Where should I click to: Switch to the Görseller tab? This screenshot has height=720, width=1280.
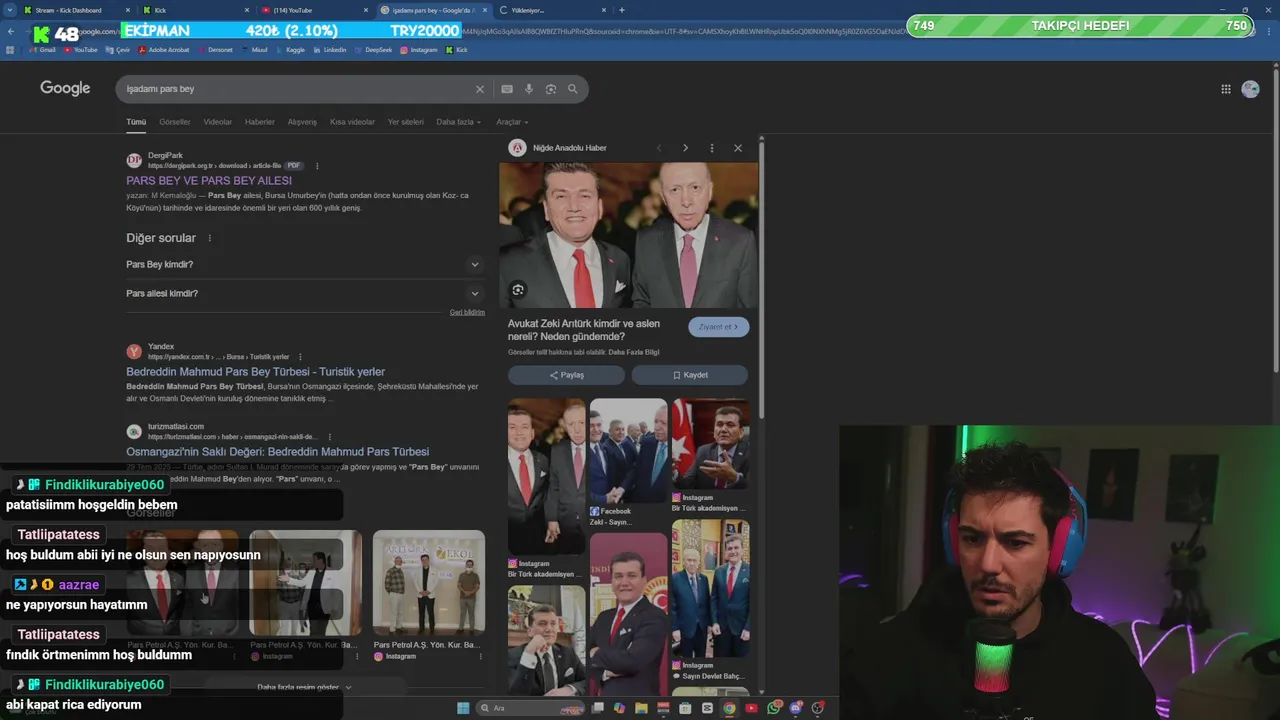pyautogui.click(x=174, y=122)
